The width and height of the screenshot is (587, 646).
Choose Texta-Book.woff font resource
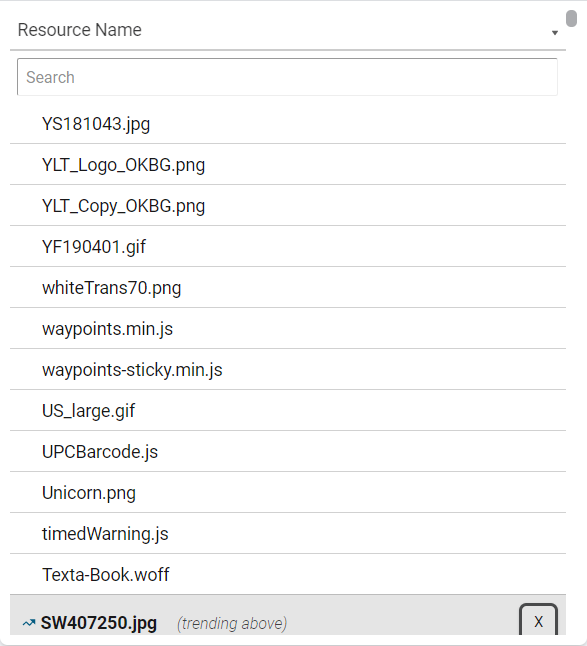click(288, 574)
